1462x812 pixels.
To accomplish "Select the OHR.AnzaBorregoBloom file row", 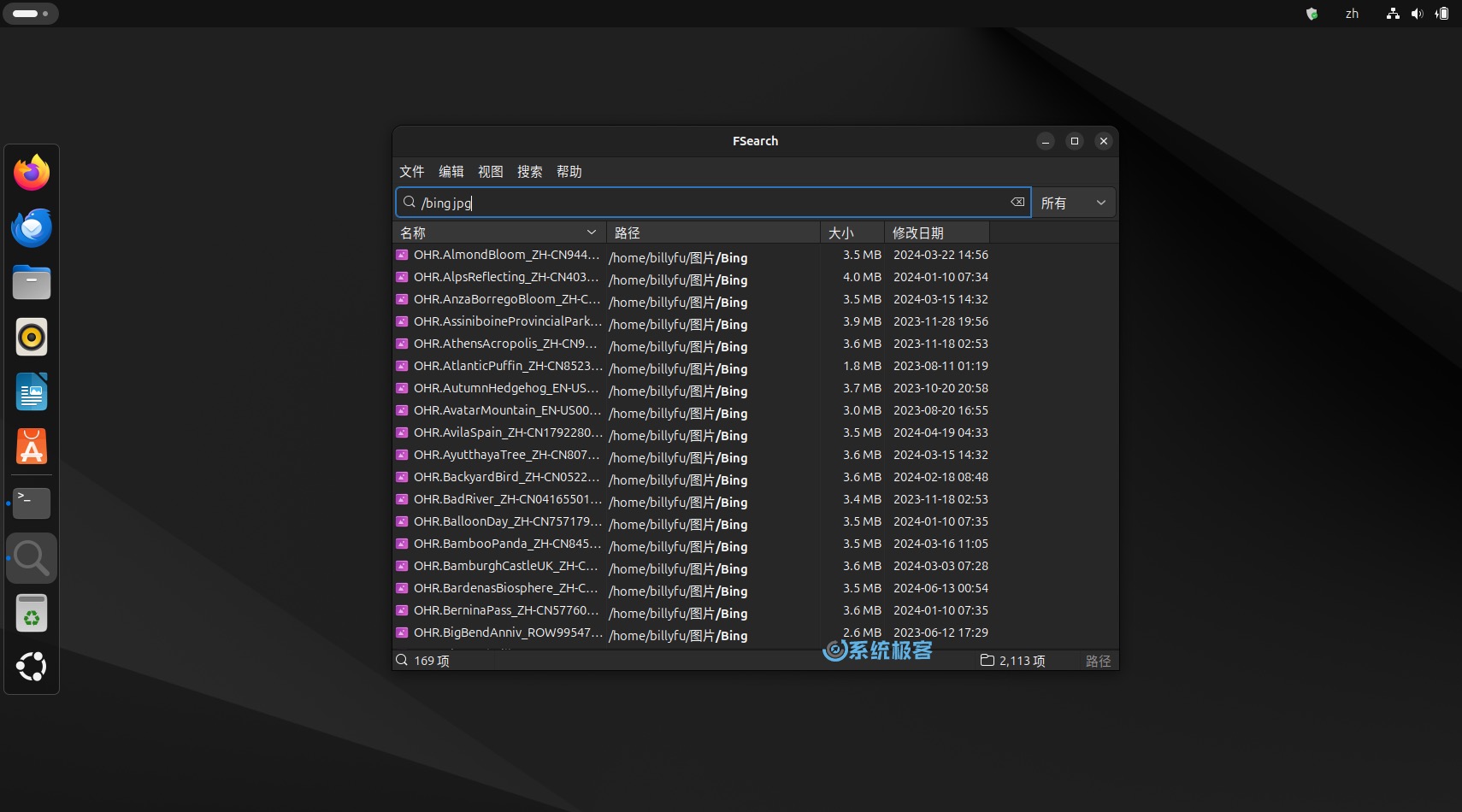I will click(x=755, y=299).
